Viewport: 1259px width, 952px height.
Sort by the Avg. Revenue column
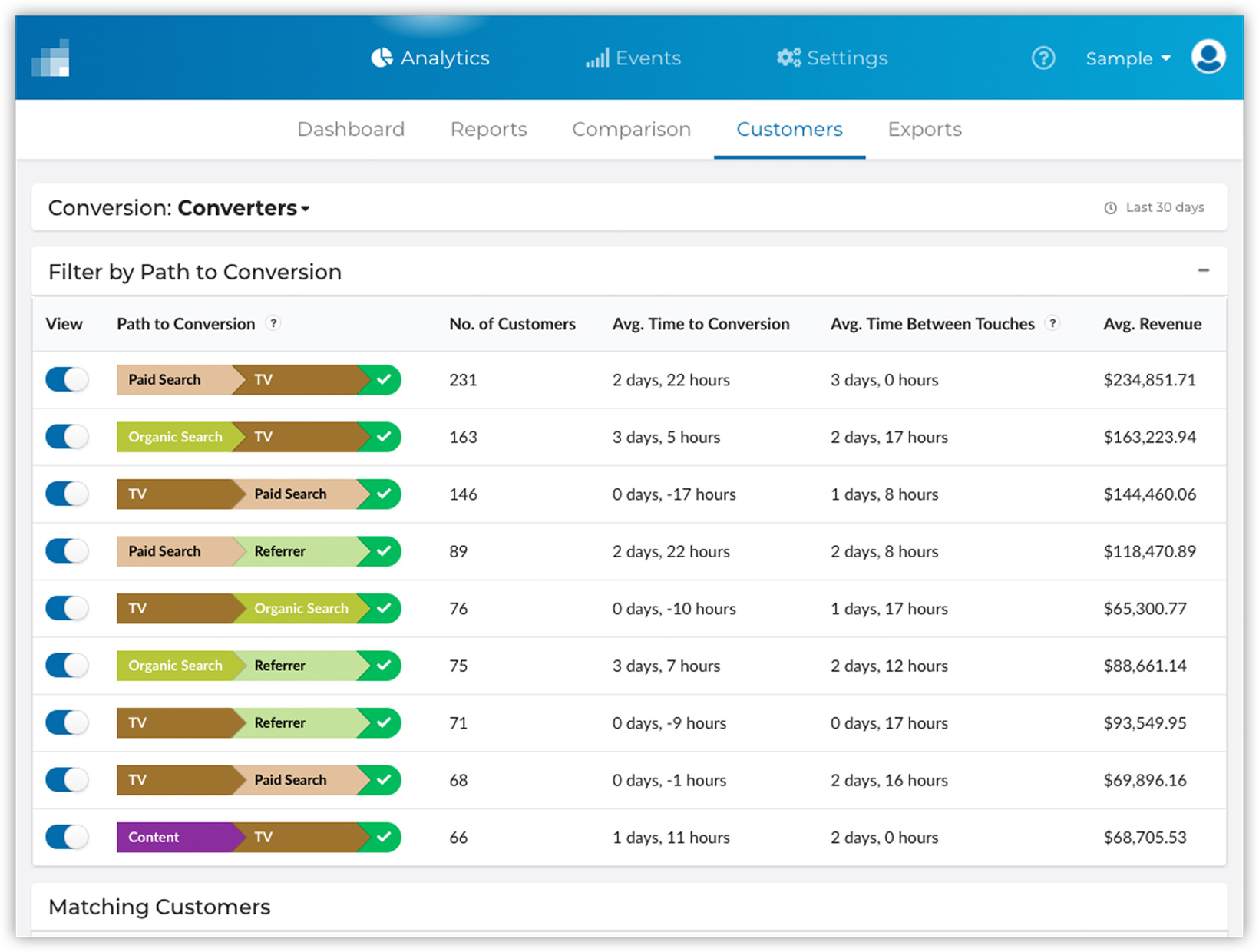(x=1152, y=324)
